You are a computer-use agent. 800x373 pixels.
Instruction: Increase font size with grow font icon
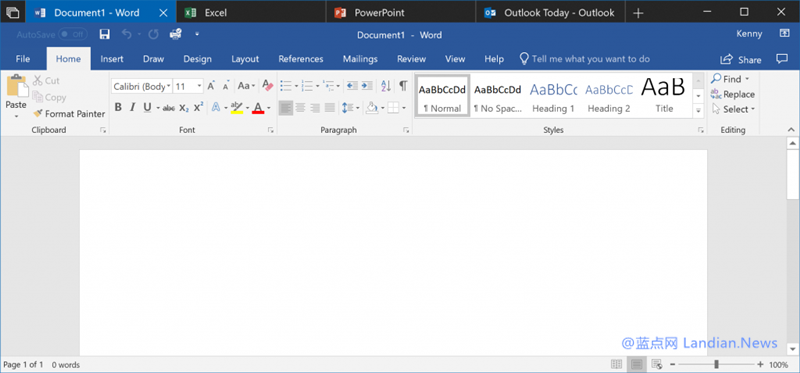click(x=211, y=86)
